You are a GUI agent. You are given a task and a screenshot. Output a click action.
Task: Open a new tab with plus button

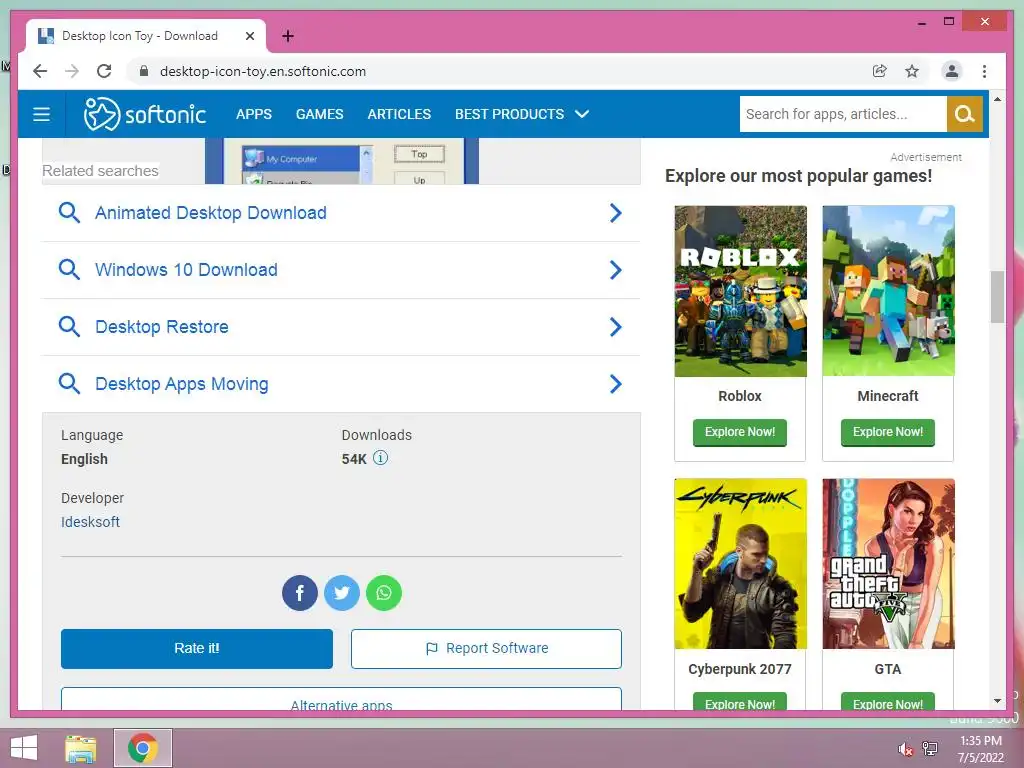click(x=288, y=36)
